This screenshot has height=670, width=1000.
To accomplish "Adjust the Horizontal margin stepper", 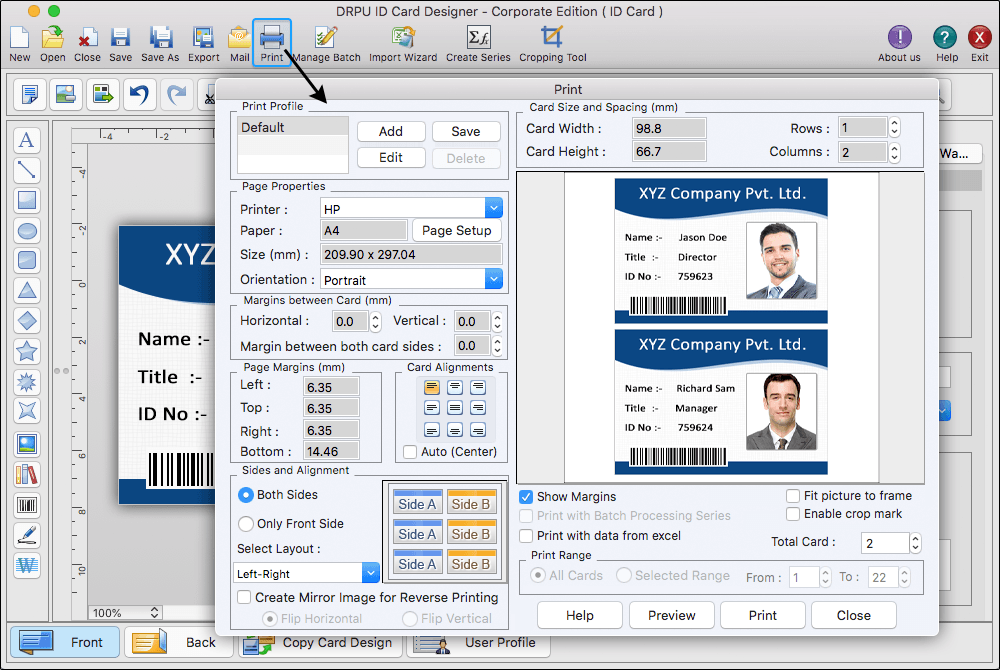I will coord(376,321).
